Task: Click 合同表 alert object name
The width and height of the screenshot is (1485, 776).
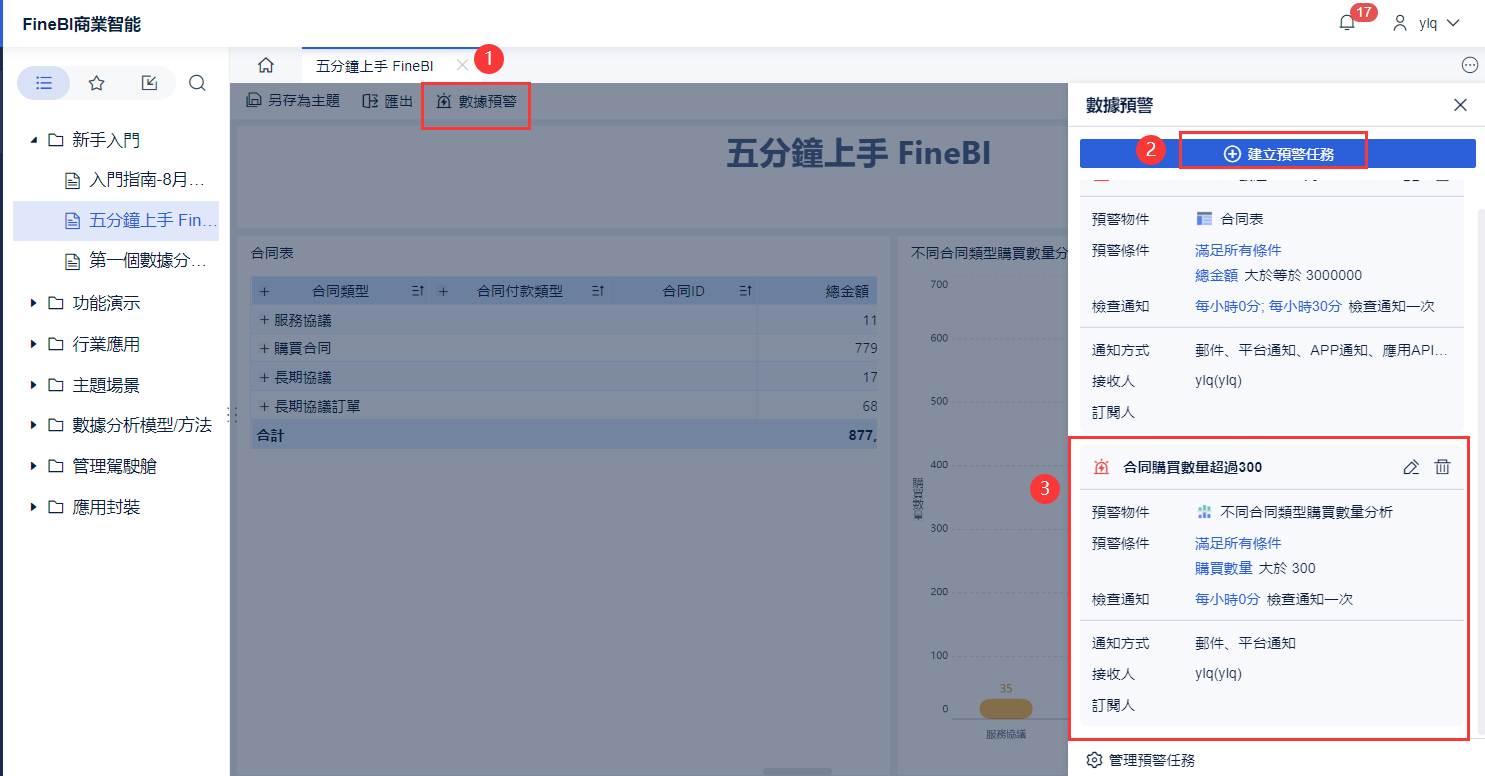Action: point(1242,219)
